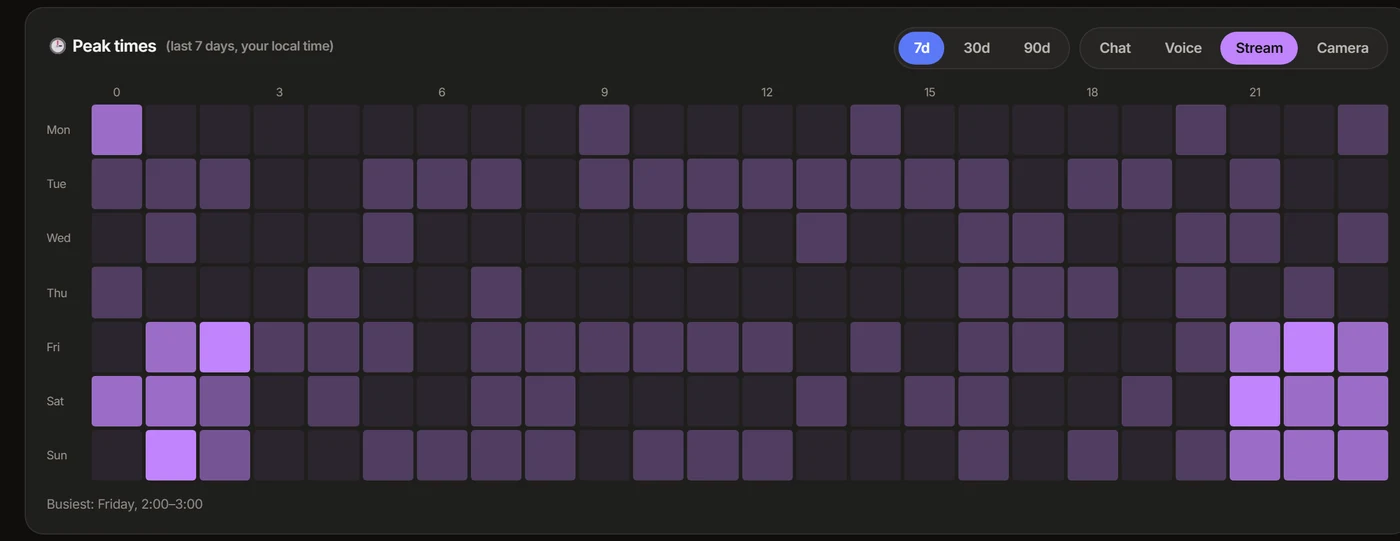The image size is (1400, 541).
Task: Click the Friday hour 22 heatmap cell
Action: coord(1309,347)
